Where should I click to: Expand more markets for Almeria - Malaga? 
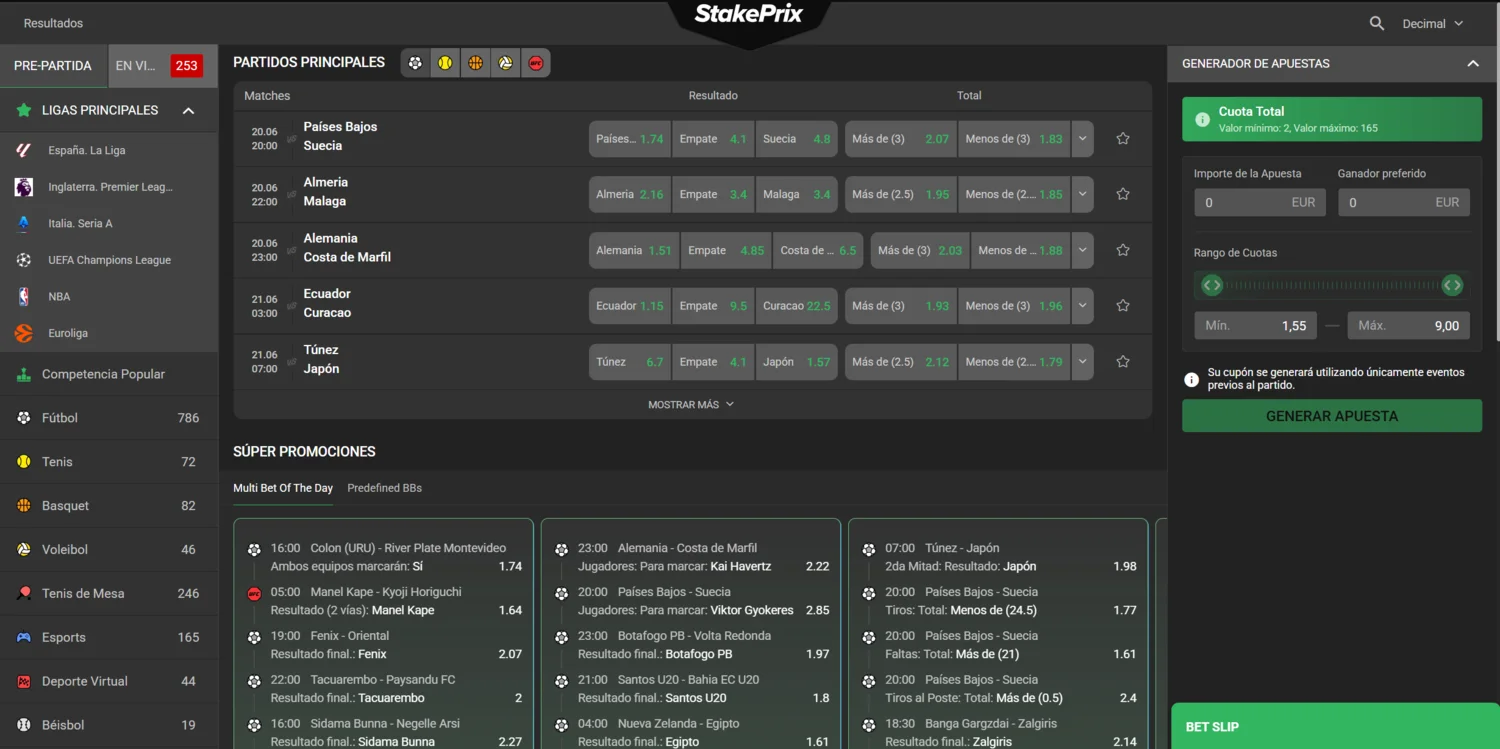click(1082, 194)
